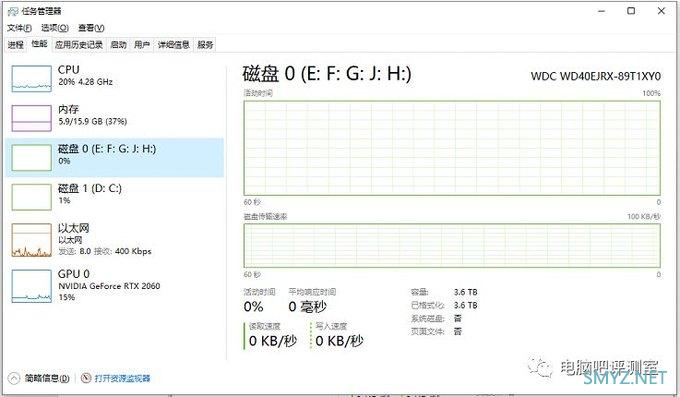
Task: Click the 磁盘传输速率 transfer rate graph
Action: pos(452,246)
